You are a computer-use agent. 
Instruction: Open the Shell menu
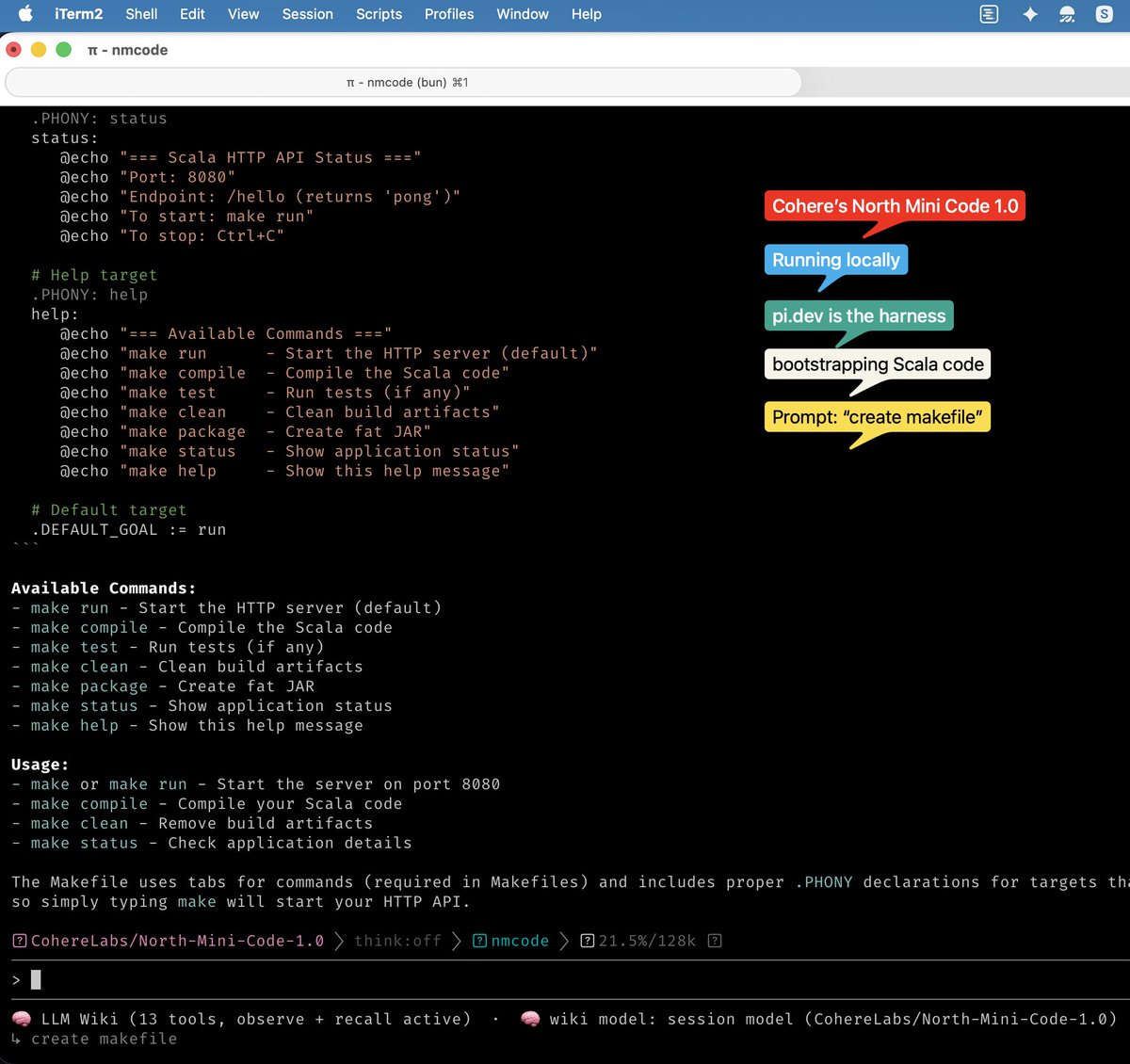141,14
